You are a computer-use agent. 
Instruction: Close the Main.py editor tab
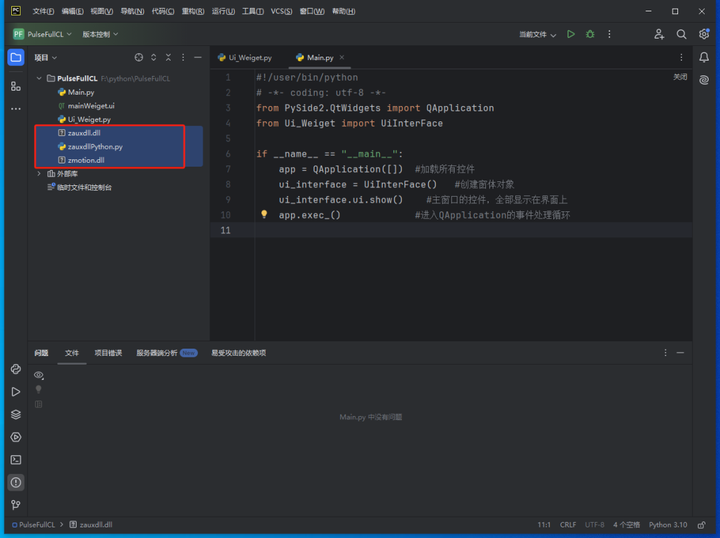click(342, 57)
